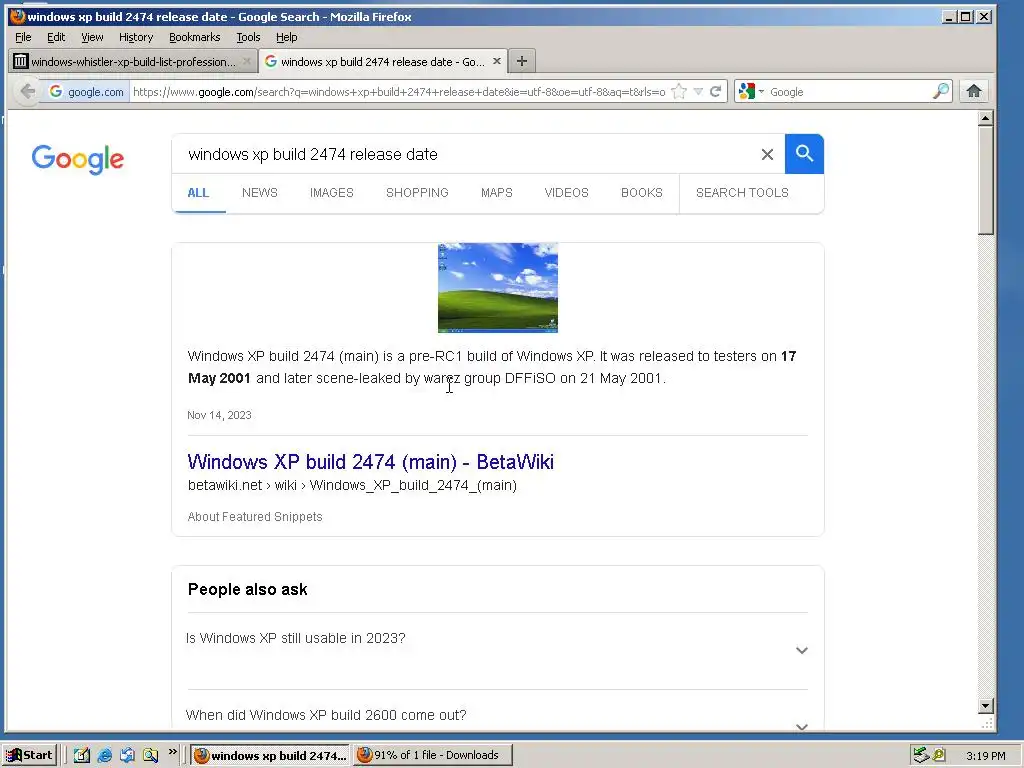1024x768 pixels.
Task: Clear the search query with X
Action: coord(767,154)
